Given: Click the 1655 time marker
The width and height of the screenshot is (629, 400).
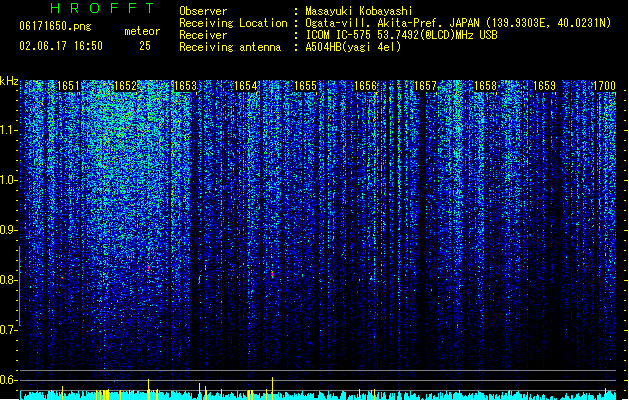Looking at the screenshot, I should [x=305, y=86].
